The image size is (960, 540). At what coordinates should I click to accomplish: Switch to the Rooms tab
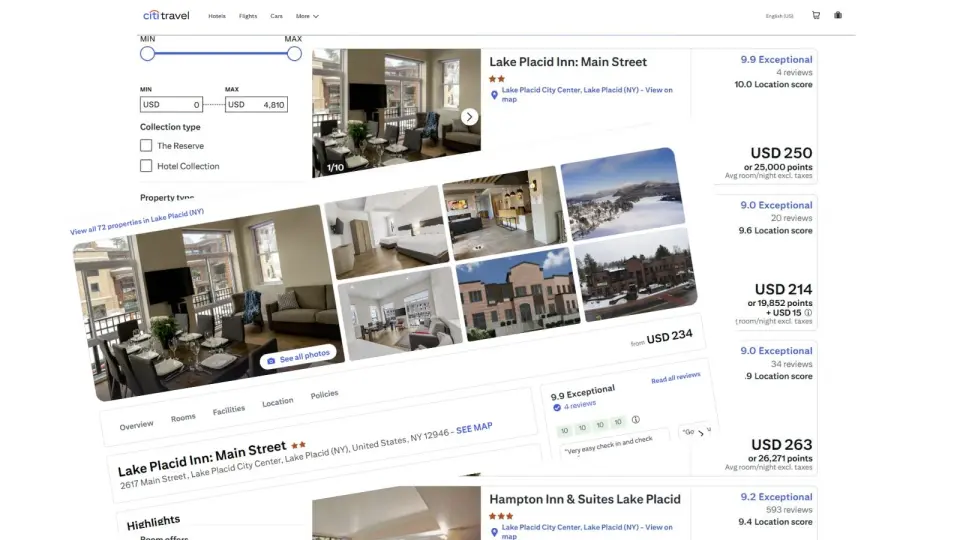point(183,418)
